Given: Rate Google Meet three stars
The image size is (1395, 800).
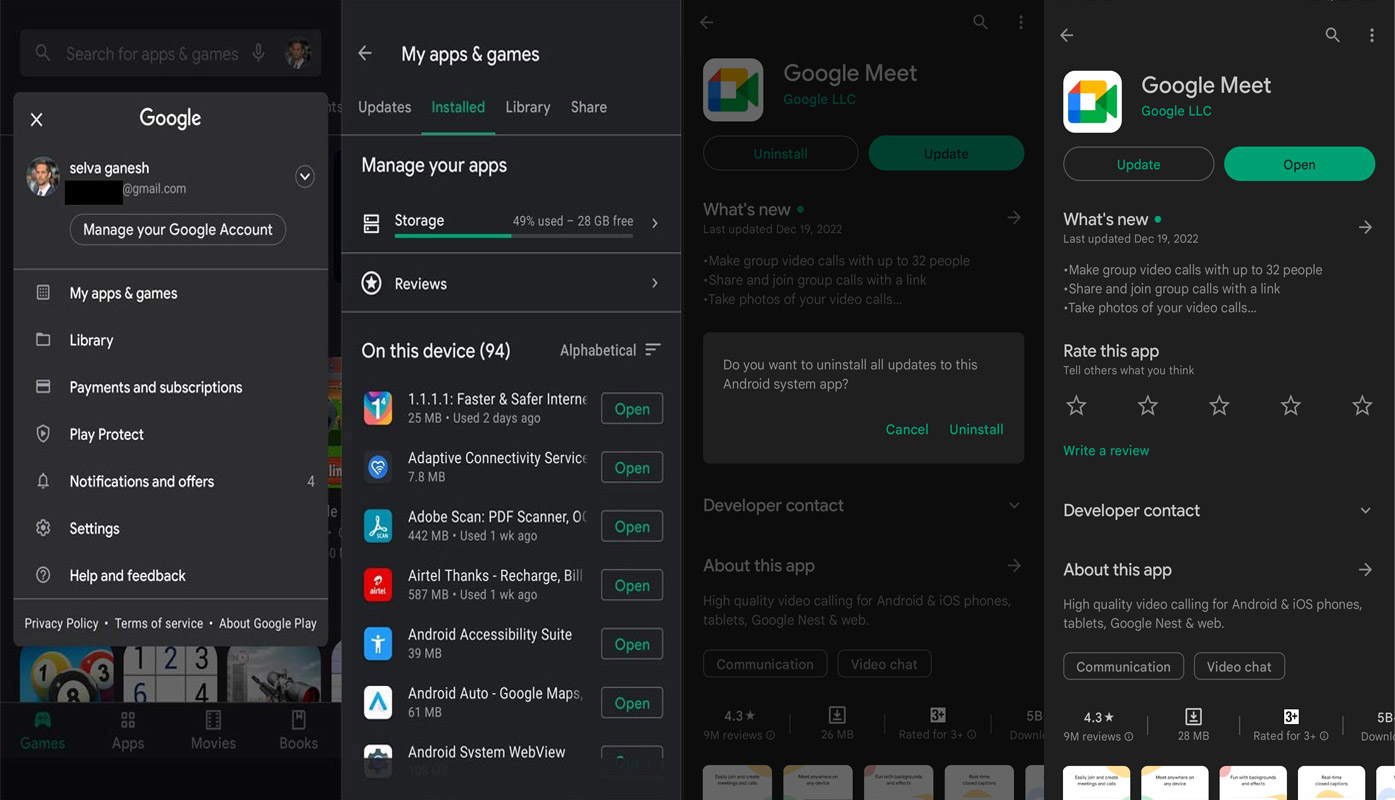Looking at the screenshot, I should (x=1219, y=405).
